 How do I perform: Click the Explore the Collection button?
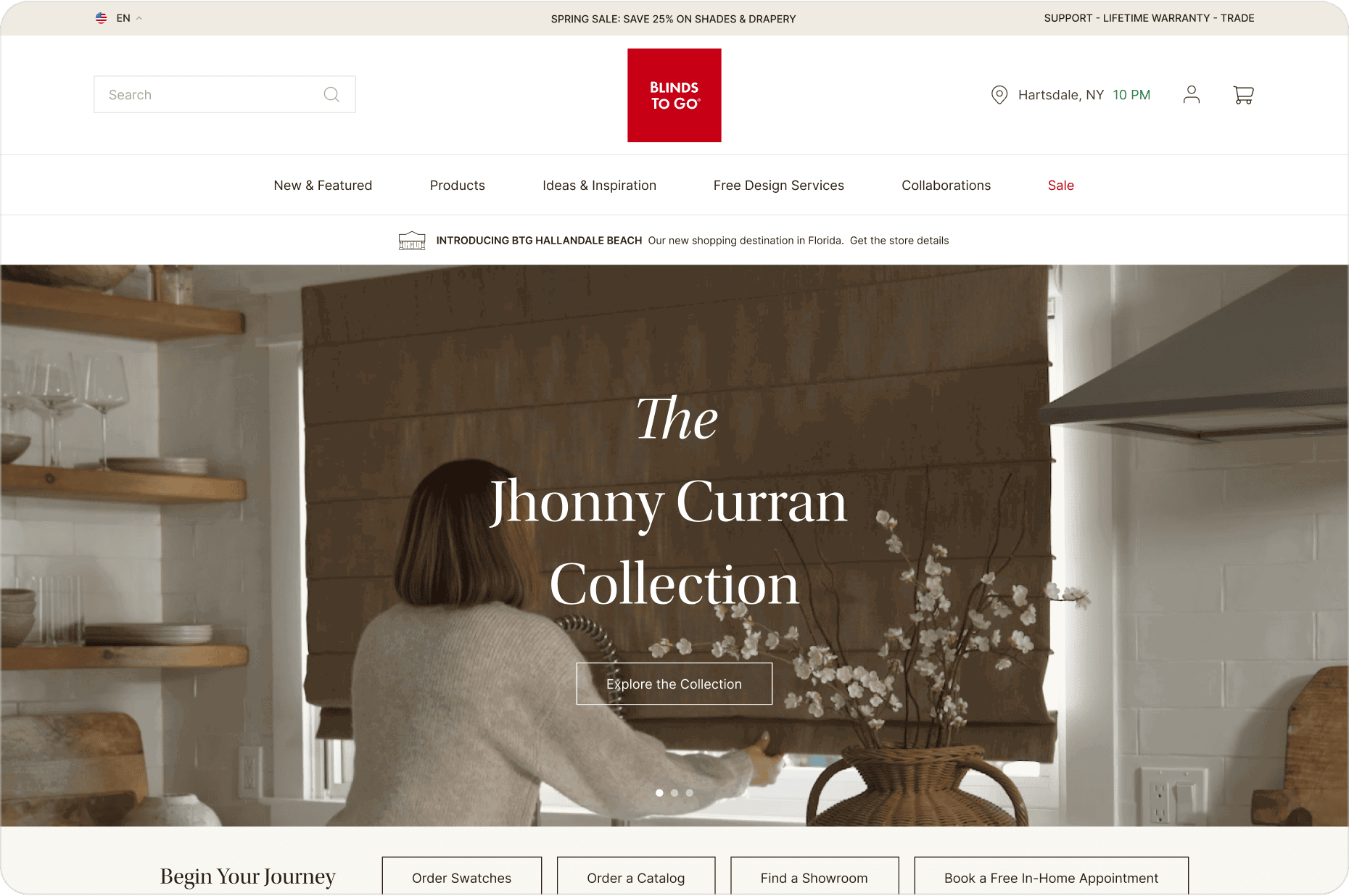(x=674, y=684)
